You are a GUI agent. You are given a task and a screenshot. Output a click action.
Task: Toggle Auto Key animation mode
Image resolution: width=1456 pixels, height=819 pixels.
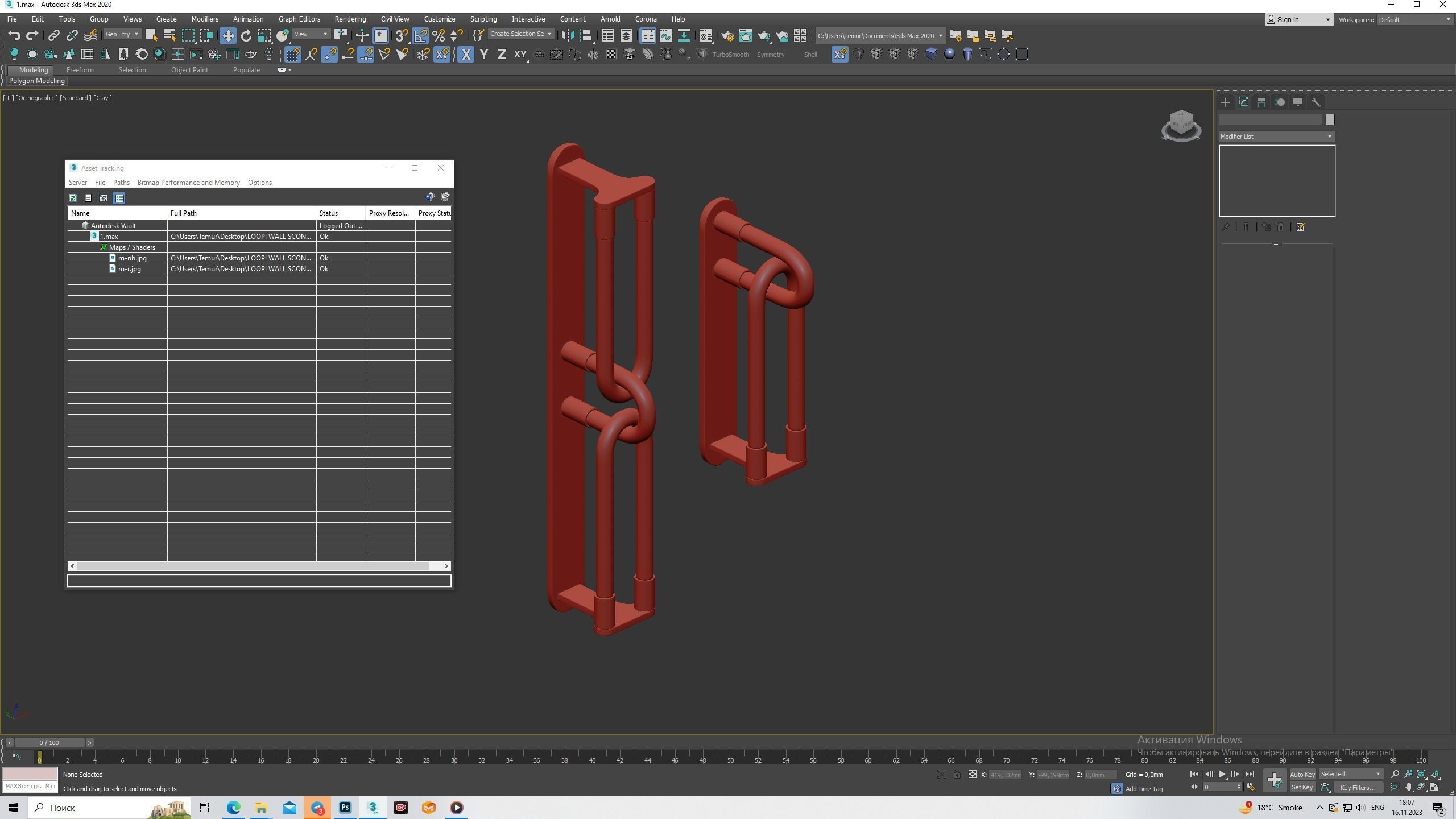pos(1302,774)
